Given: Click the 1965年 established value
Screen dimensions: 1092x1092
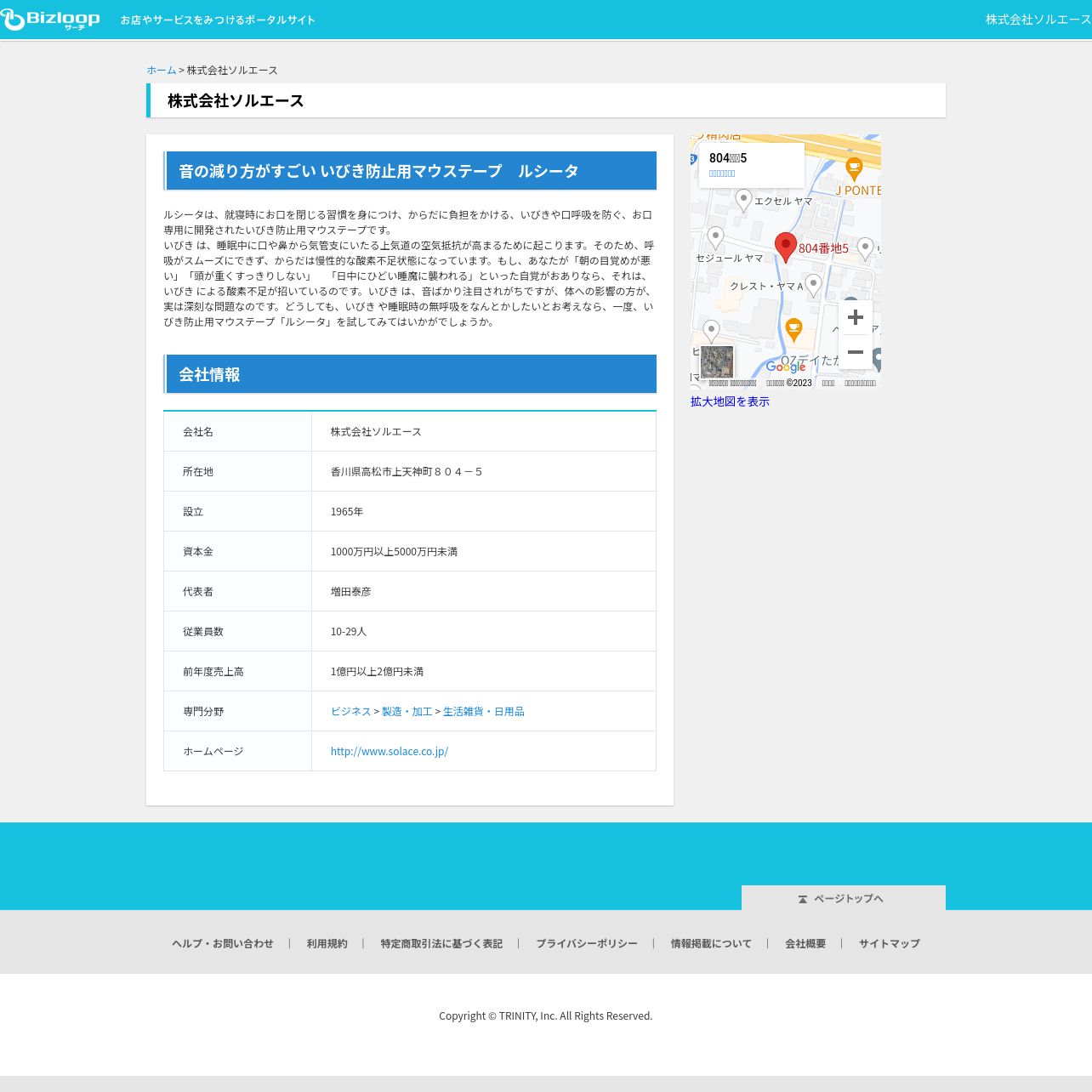Looking at the screenshot, I should [347, 511].
